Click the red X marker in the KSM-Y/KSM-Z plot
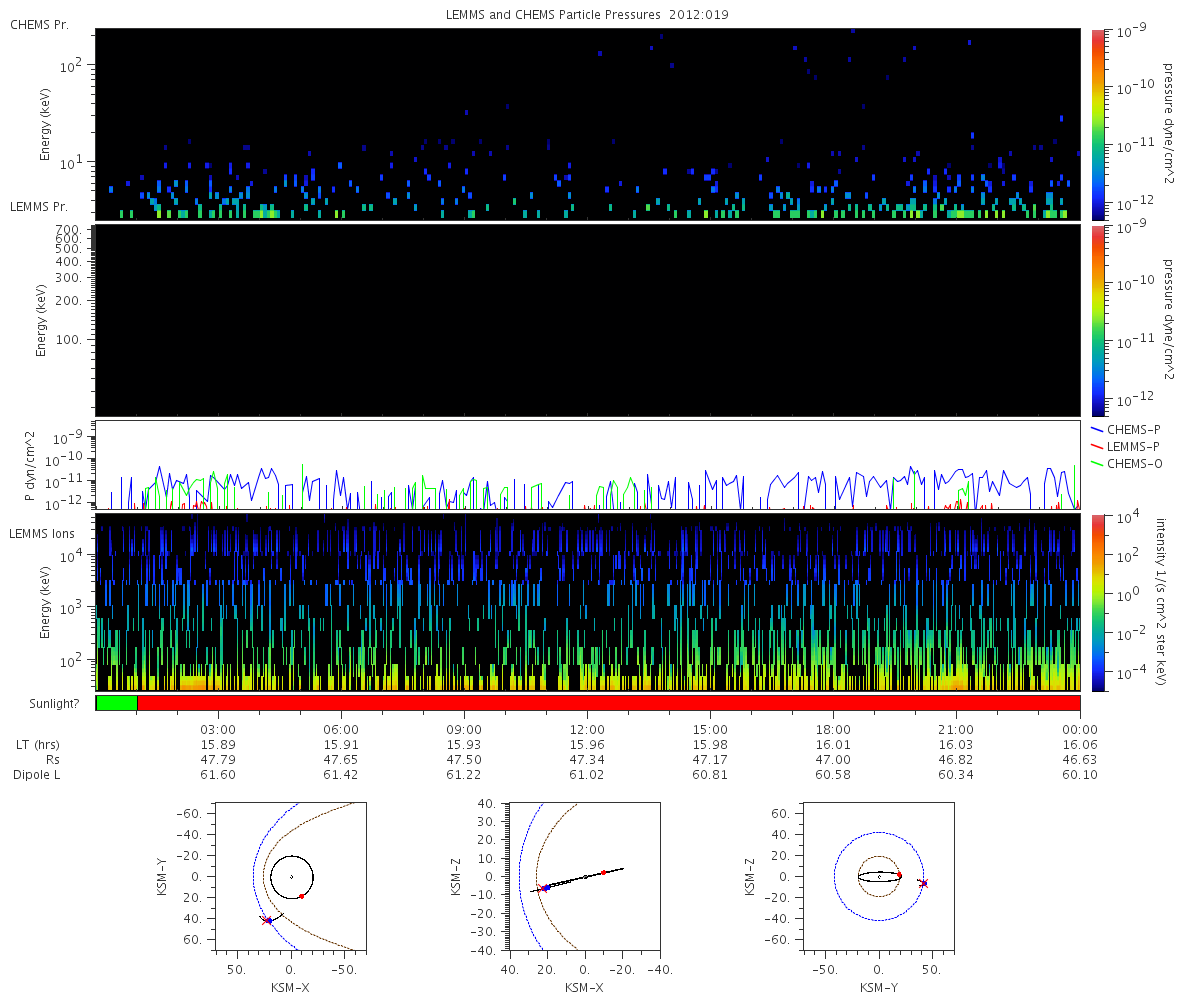 click(x=923, y=883)
